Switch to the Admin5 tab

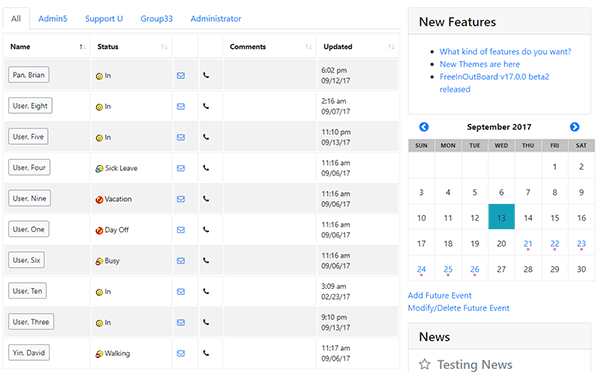click(53, 18)
